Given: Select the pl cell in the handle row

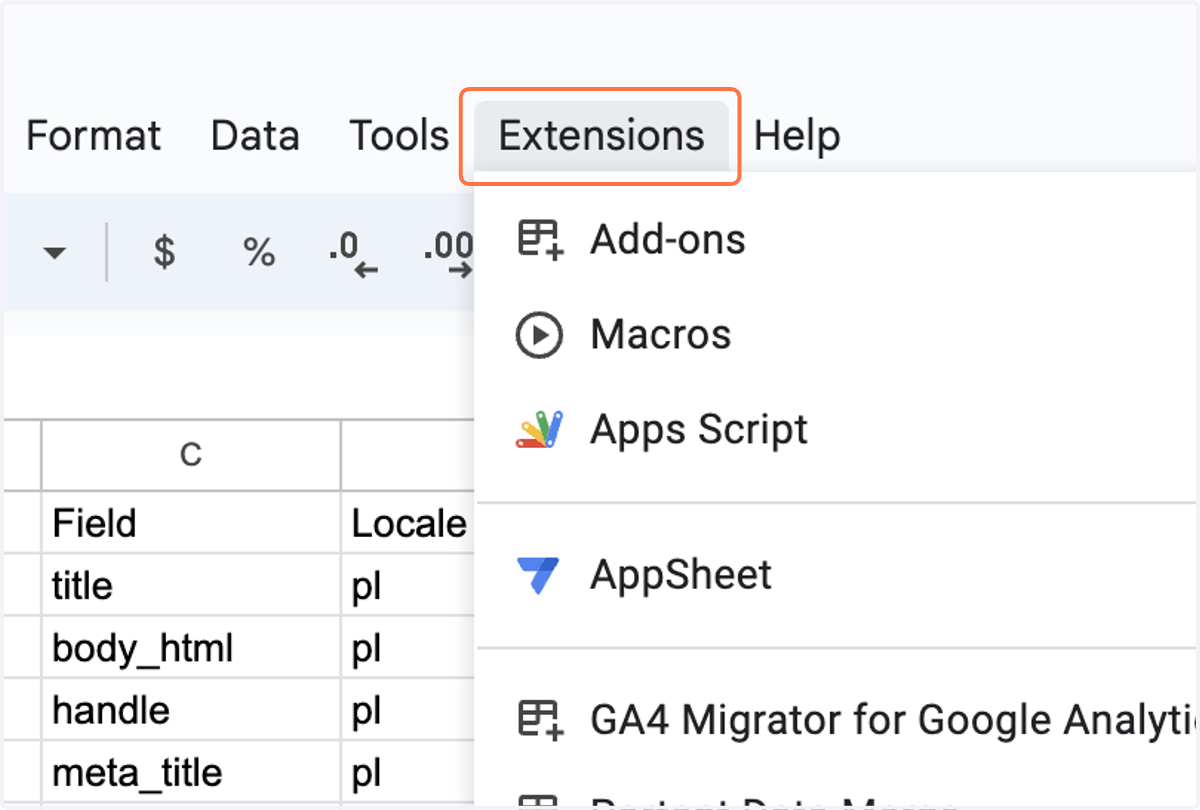Looking at the screenshot, I should (408, 710).
